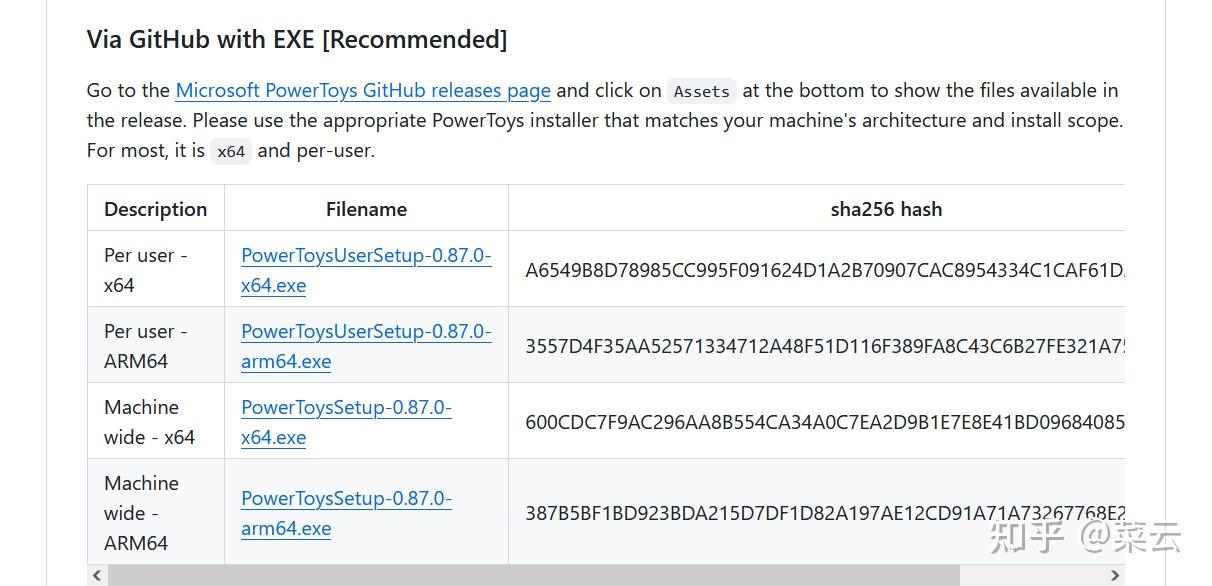Click the x64 inline code label
Viewport: 1212px width, 586px height.
click(x=231, y=152)
